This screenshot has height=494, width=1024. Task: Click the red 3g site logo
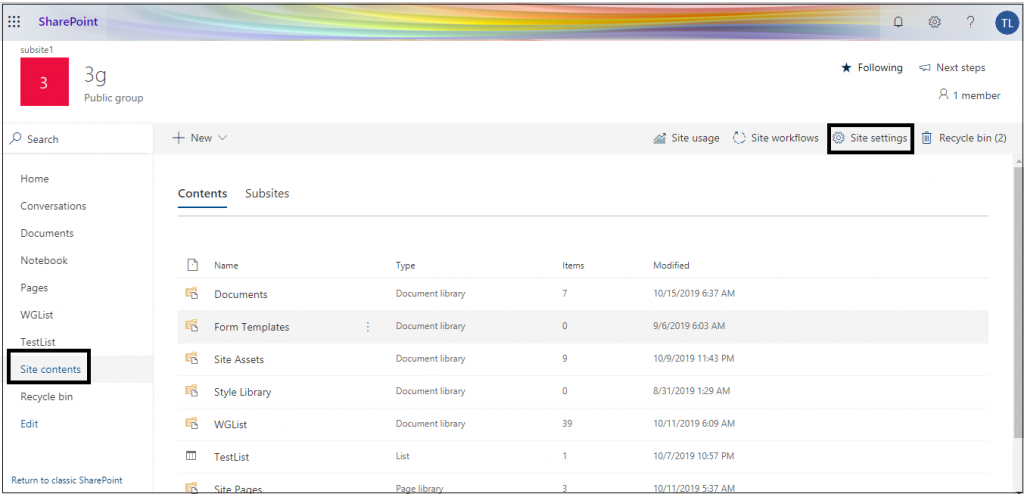tap(44, 82)
